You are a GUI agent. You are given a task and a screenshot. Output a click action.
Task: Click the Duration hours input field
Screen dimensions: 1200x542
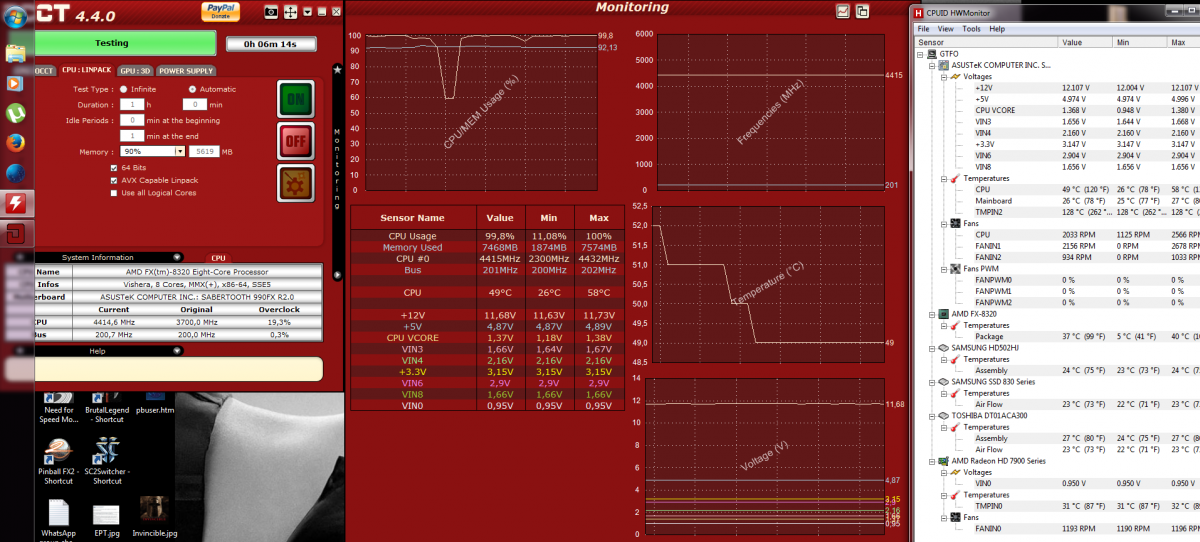131,104
